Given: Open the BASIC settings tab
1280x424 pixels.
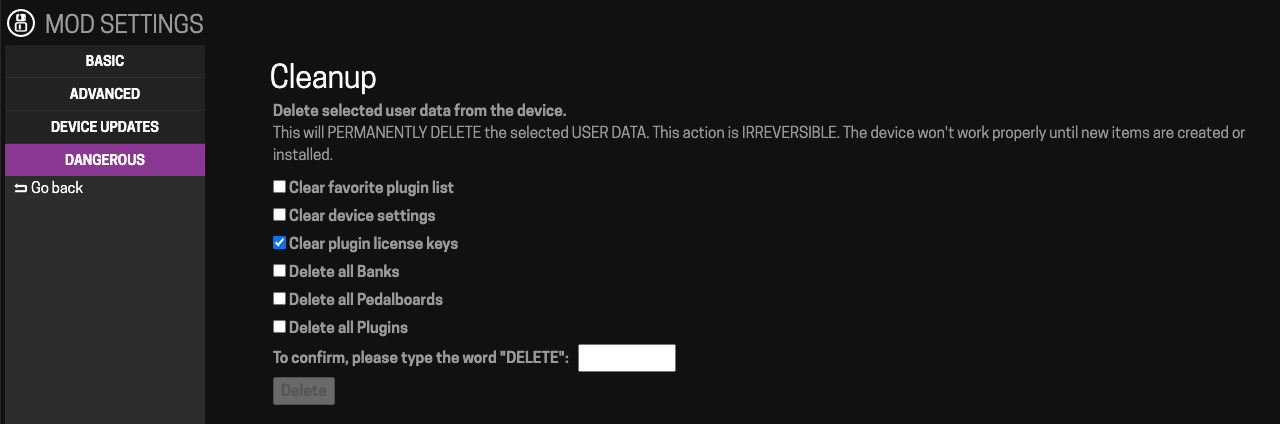Looking at the screenshot, I should pos(105,61).
